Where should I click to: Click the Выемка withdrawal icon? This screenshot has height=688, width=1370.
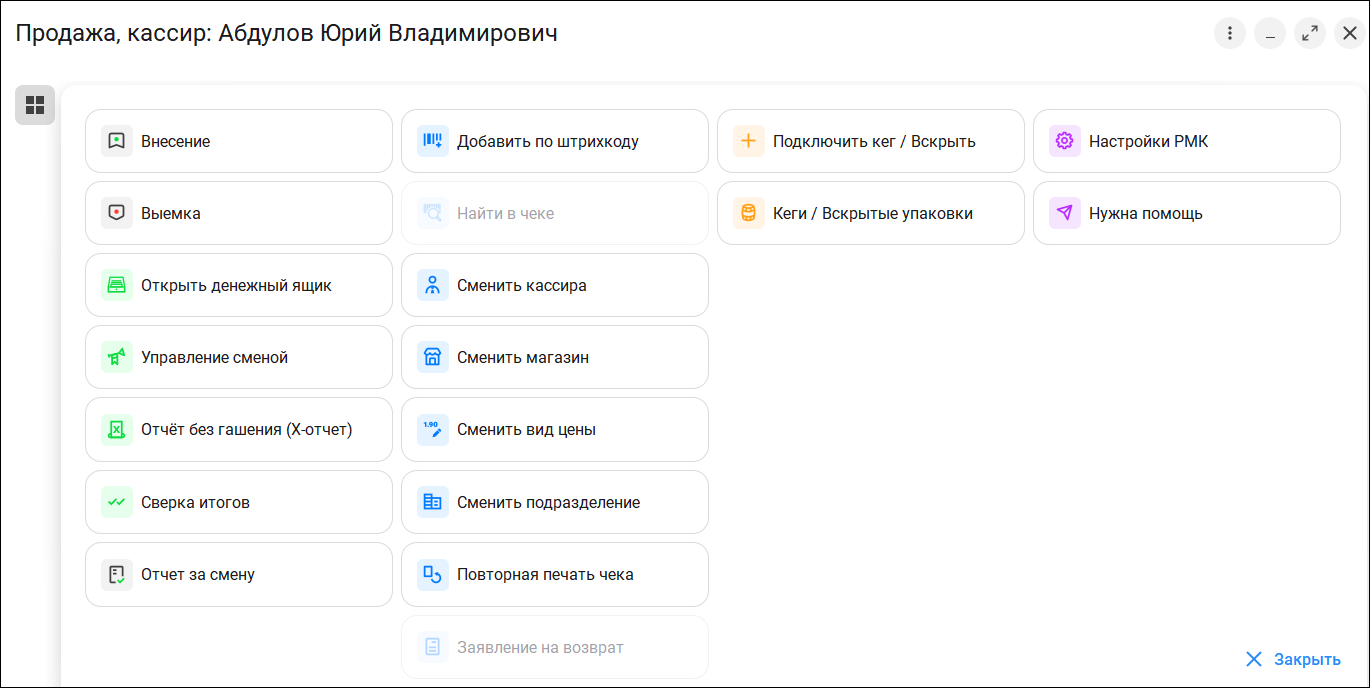point(117,213)
